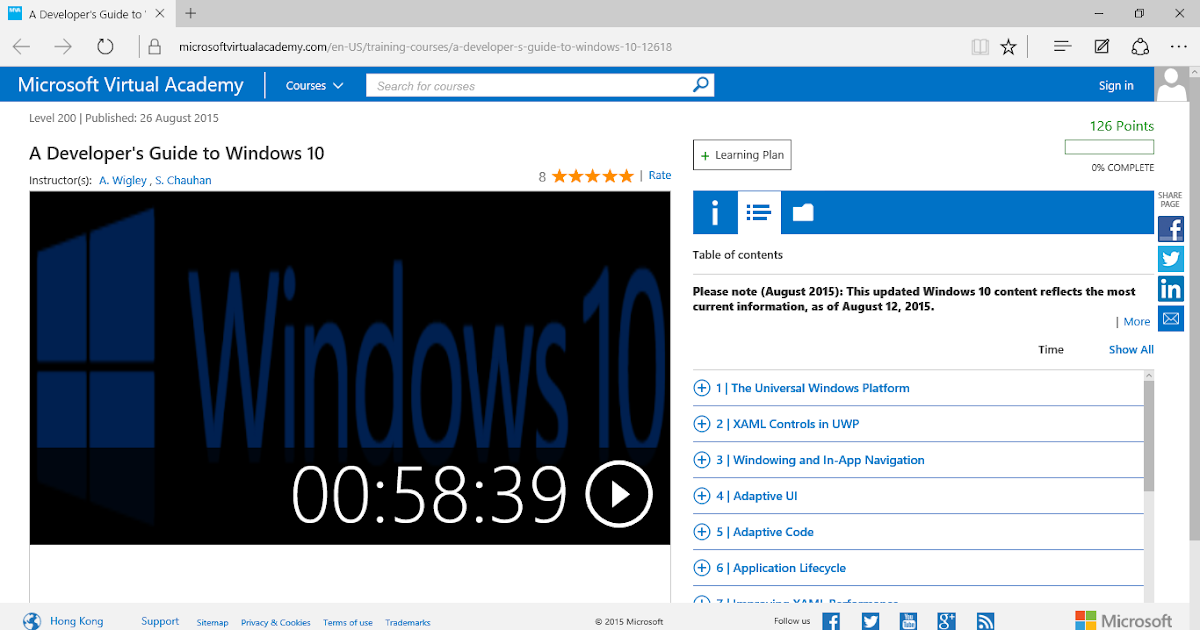1200x630 pixels.
Task: Share page on Twitter sidebar icon
Action: (1171, 258)
